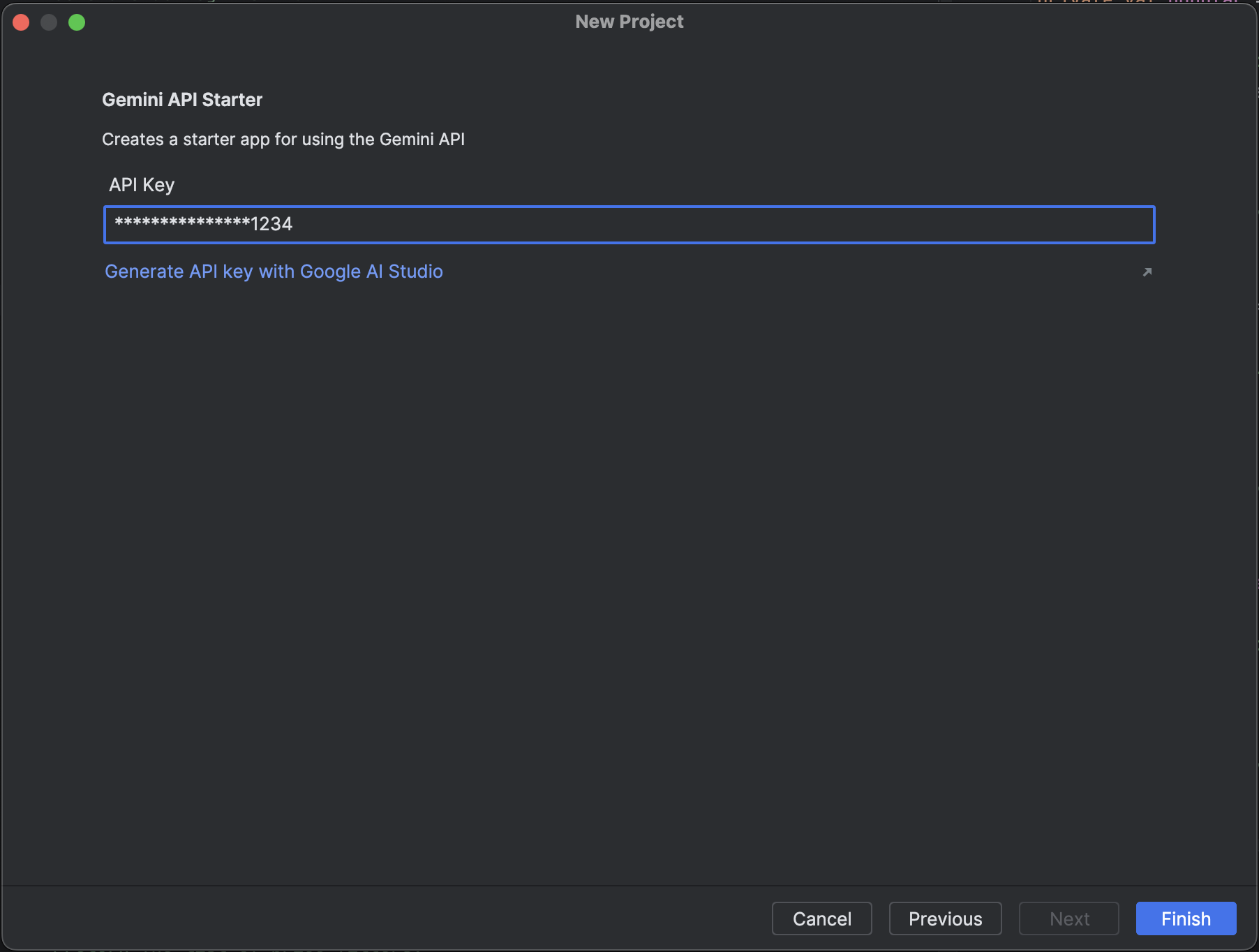Close the New Project dialog window

[21, 22]
